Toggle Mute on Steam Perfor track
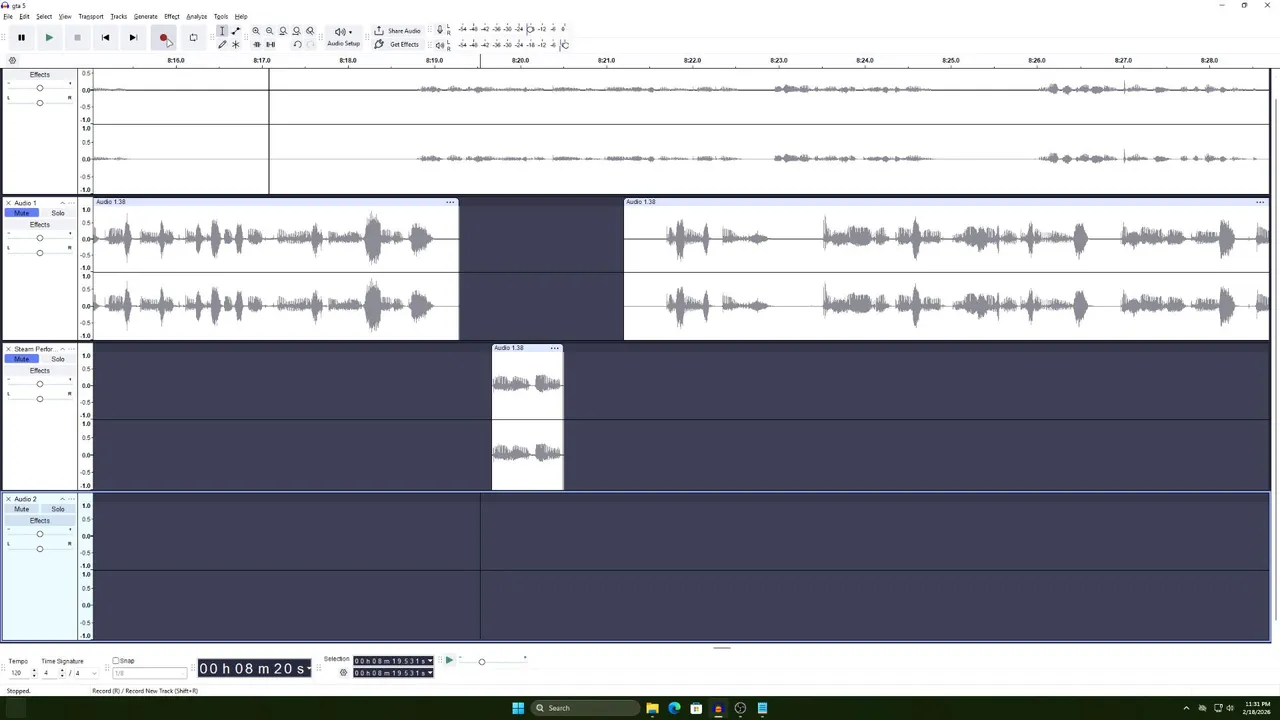The height and width of the screenshot is (720, 1280). click(21, 359)
